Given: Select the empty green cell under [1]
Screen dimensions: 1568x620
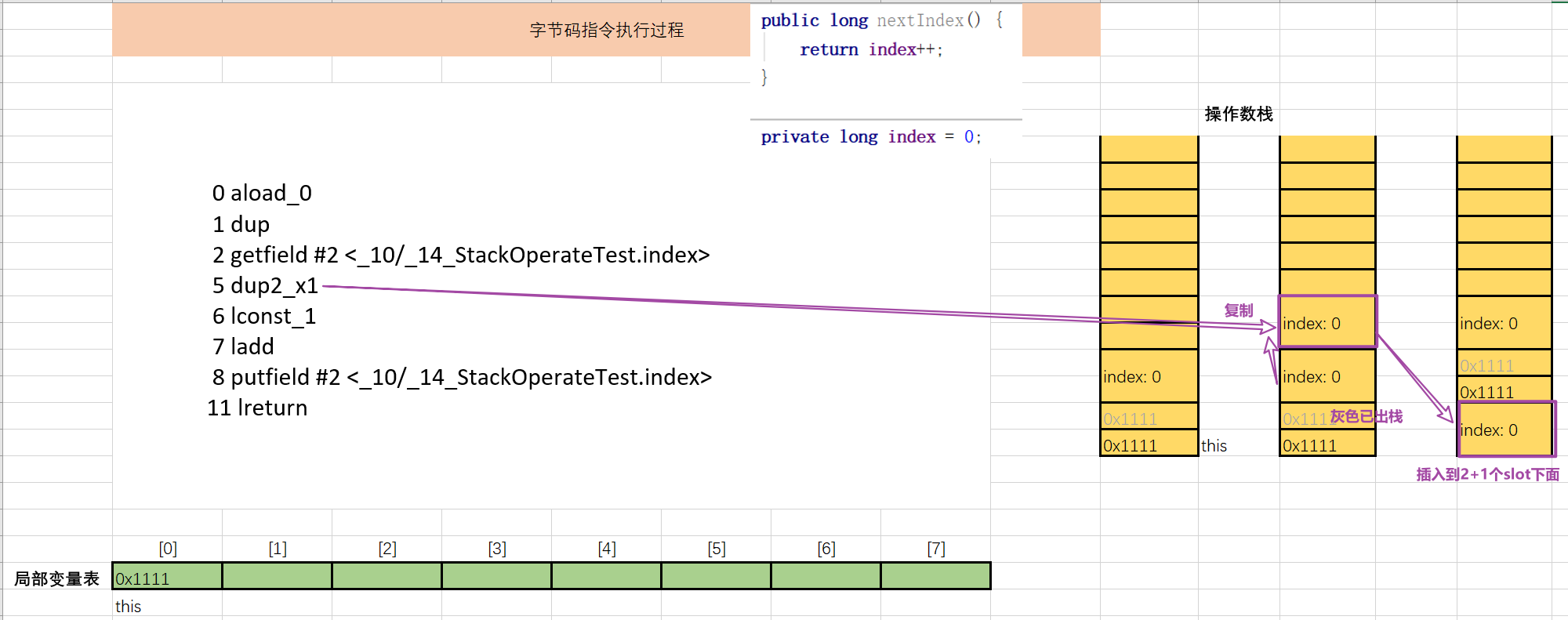Looking at the screenshot, I should click(278, 576).
